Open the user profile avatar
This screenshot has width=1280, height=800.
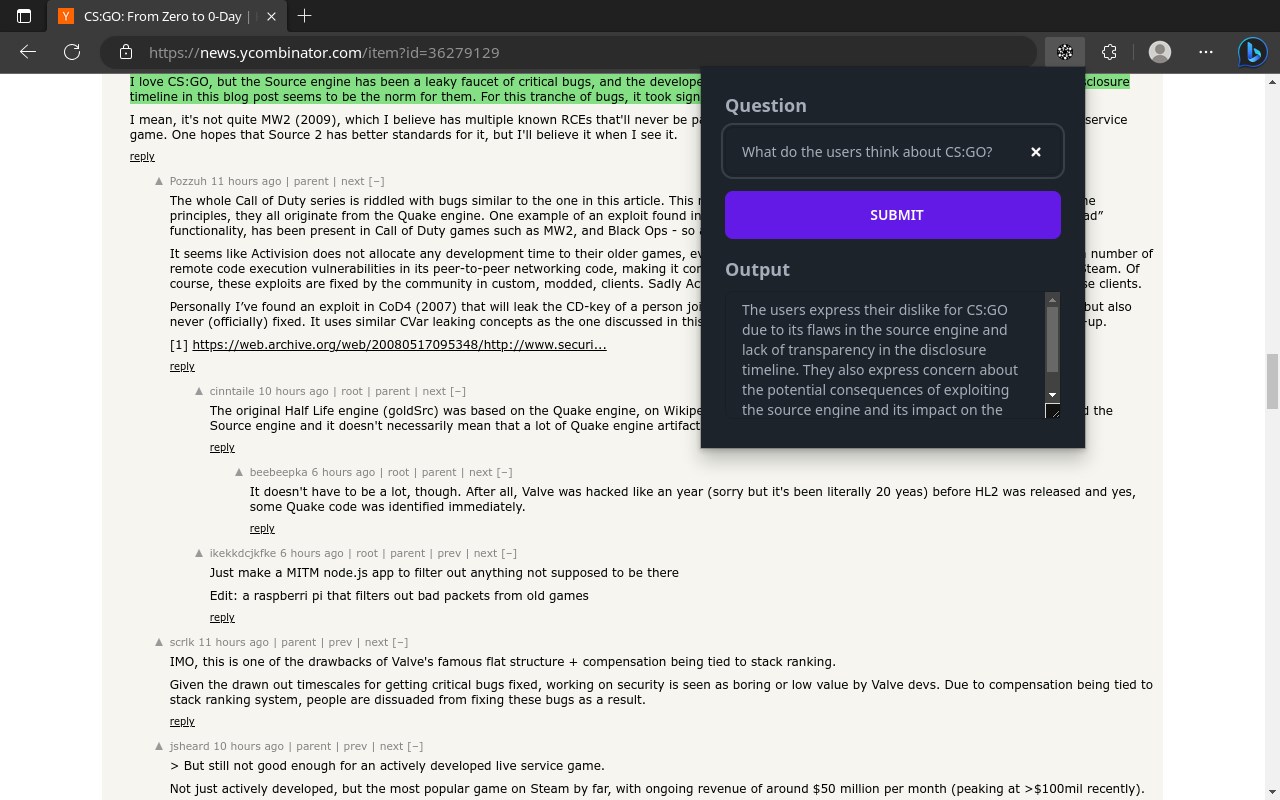[x=1160, y=52]
